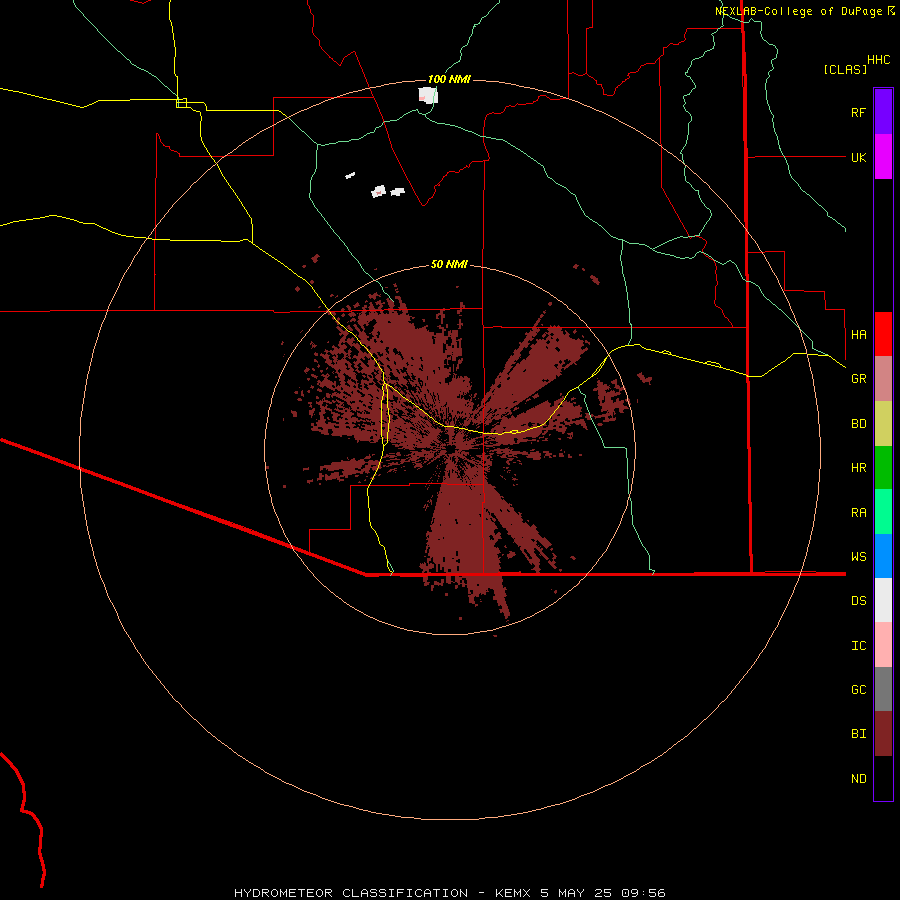Click the "ND" legend label

pyautogui.click(x=858, y=779)
